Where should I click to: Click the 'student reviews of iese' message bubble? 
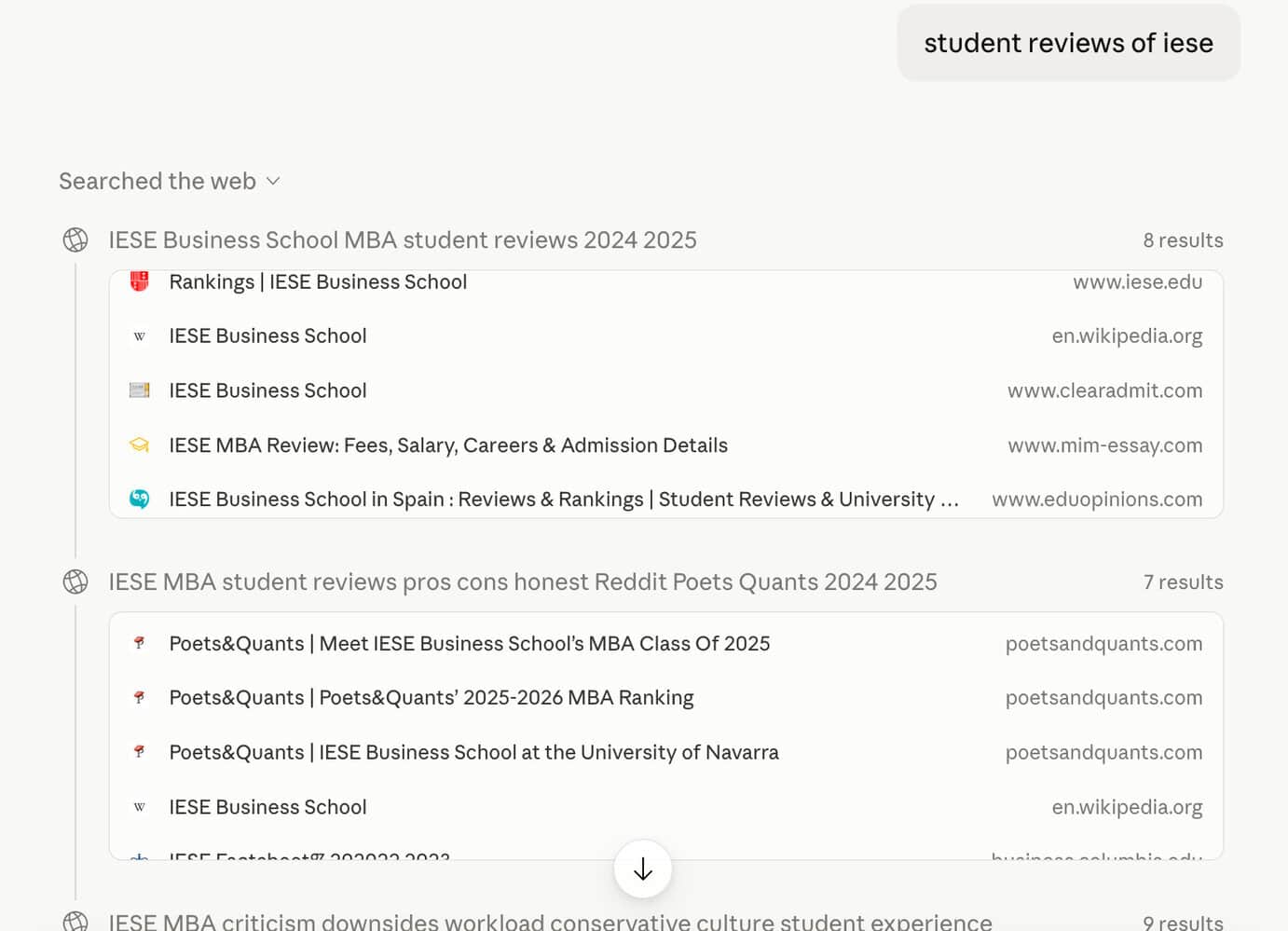1068,43
